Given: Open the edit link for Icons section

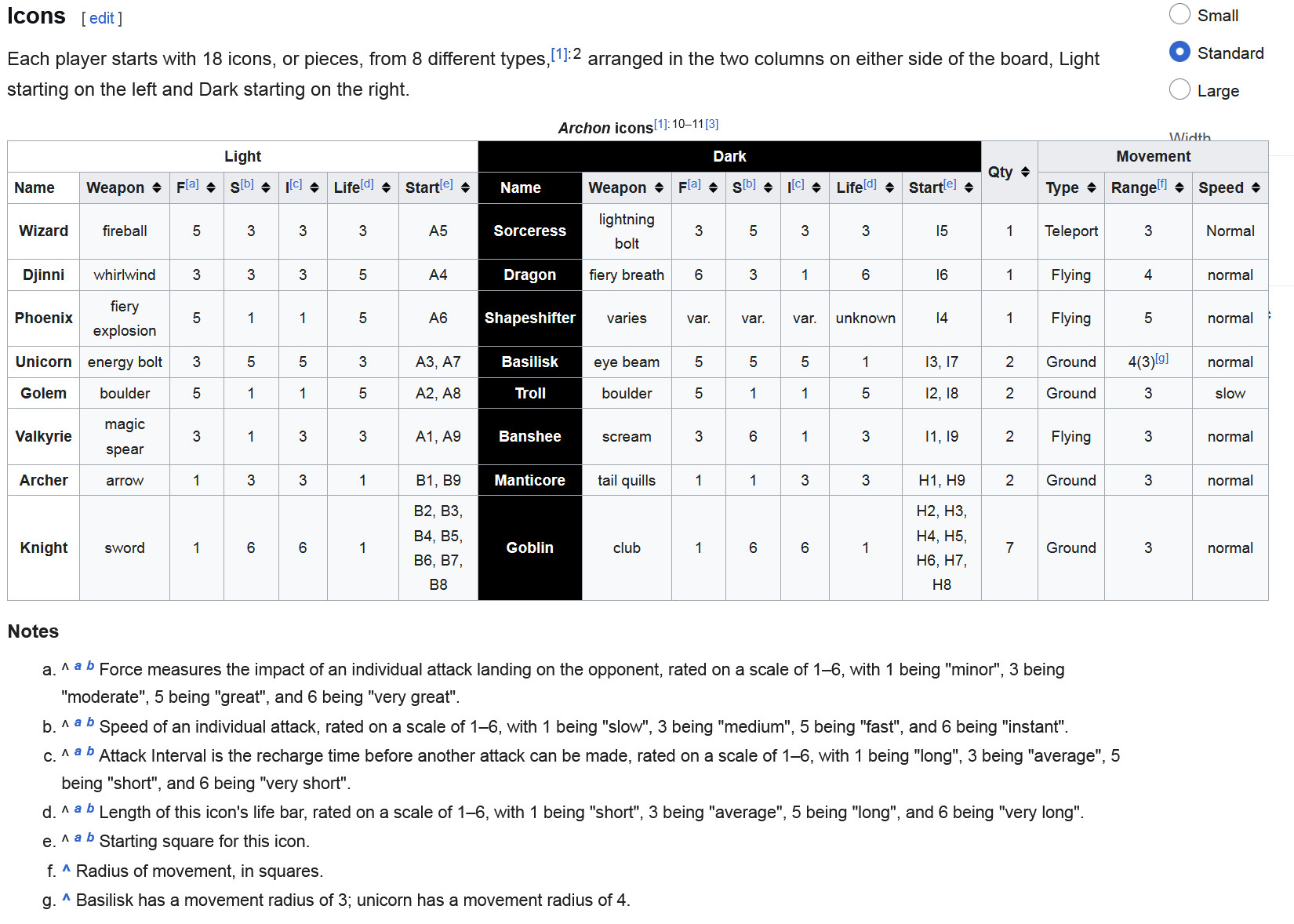Looking at the screenshot, I should point(102,18).
